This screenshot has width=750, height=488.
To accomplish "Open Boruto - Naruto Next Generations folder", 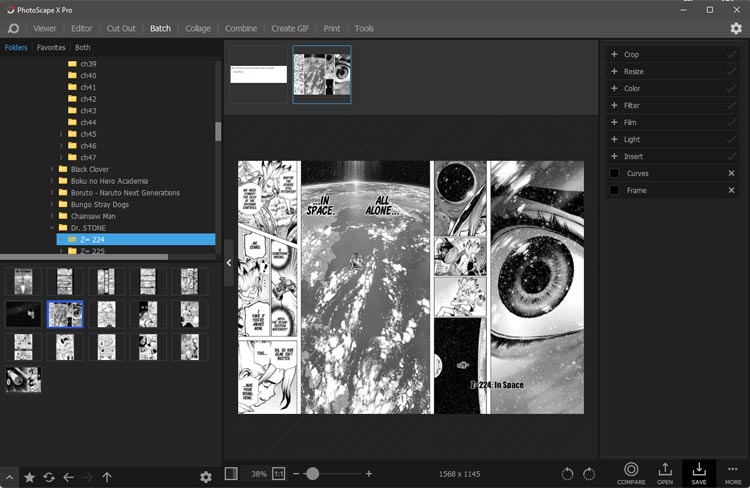I will click(x=125, y=193).
